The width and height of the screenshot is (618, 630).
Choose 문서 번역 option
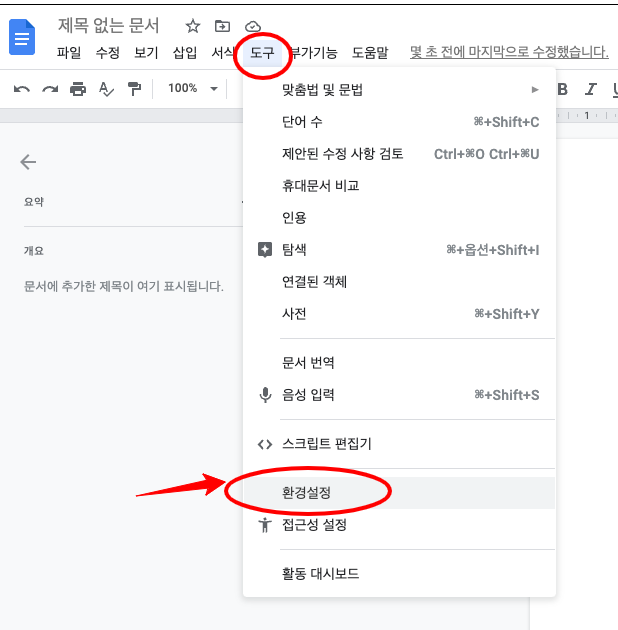coord(399,363)
